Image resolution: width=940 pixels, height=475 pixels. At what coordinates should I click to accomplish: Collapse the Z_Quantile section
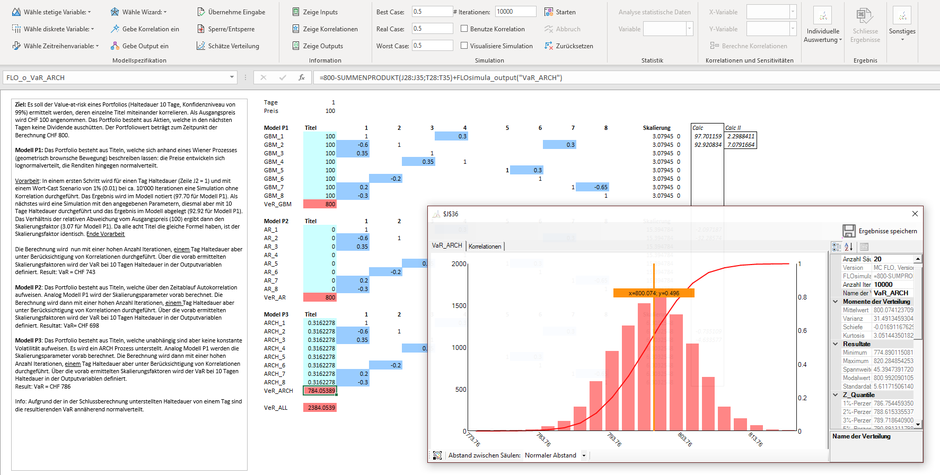(836, 395)
